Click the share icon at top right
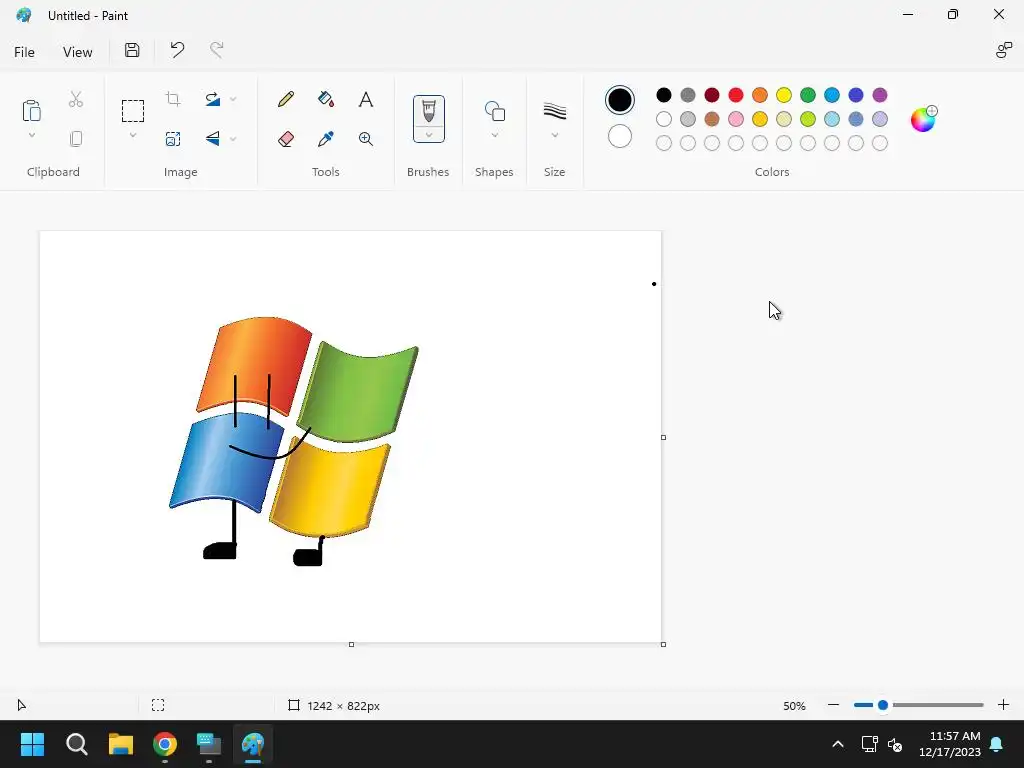The image size is (1024, 768). pos(1004,50)
